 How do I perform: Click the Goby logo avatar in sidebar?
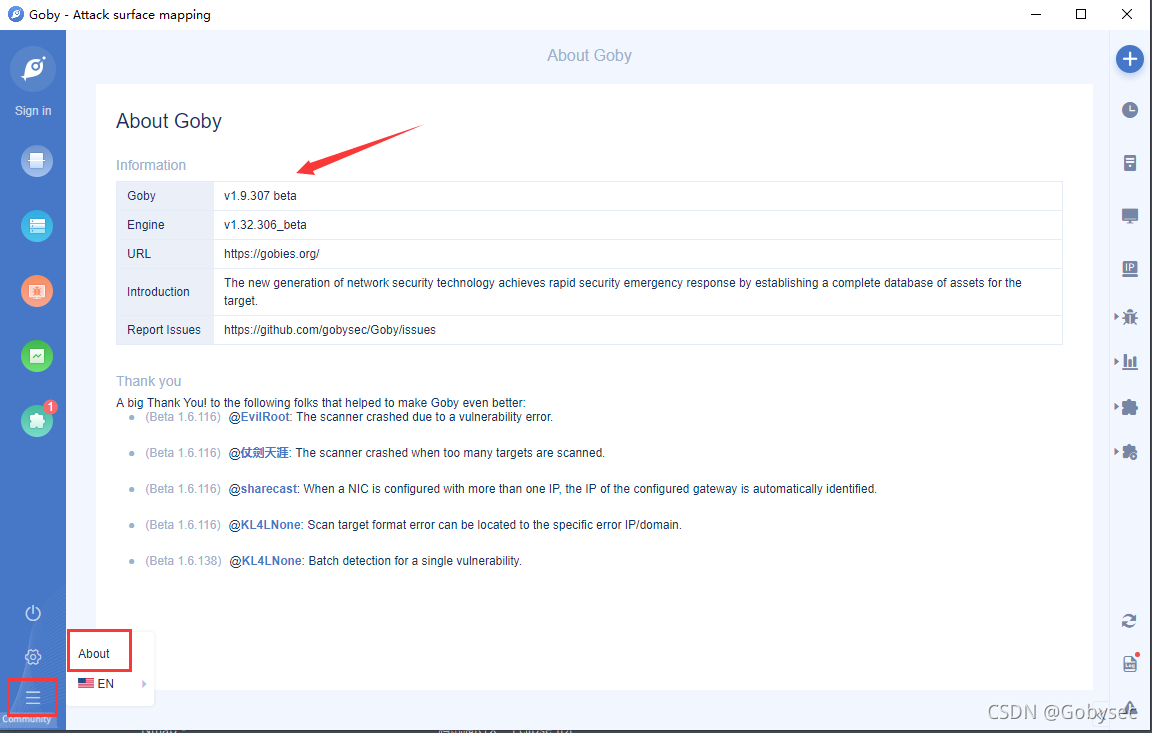pyautogui.click(x=33, y=69)
